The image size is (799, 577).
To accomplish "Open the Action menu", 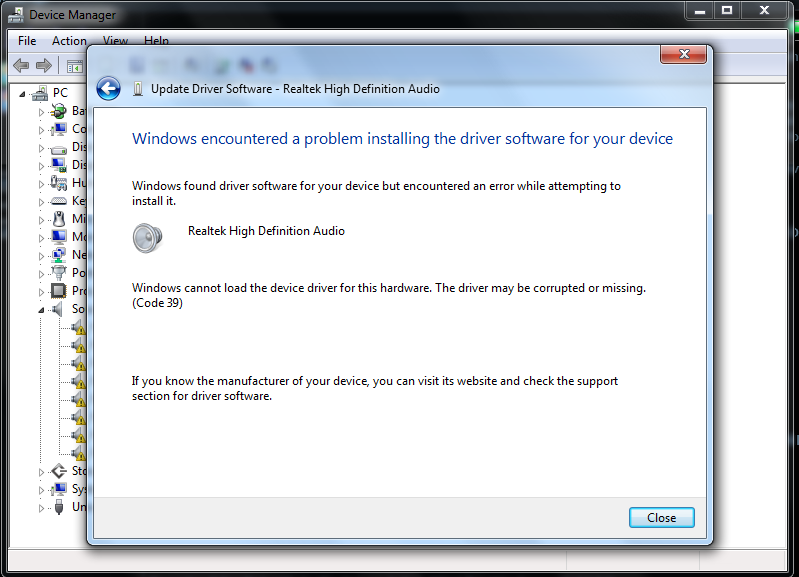I will pos(69,41).
